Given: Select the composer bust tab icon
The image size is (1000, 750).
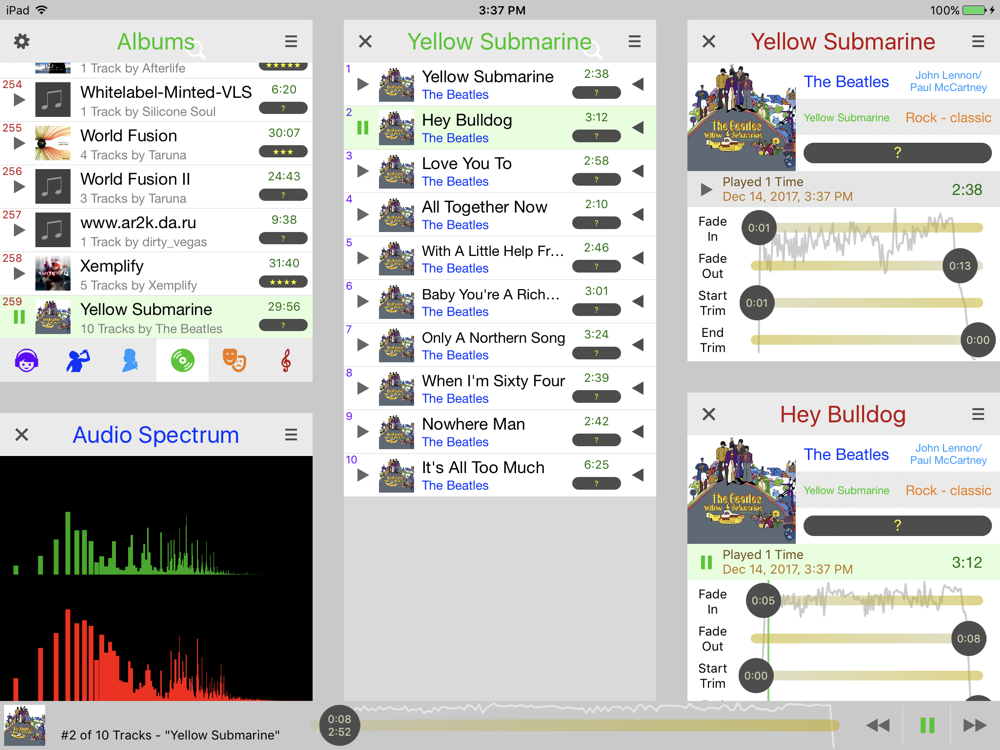Looking at the screenshot, I should [130, 361].
